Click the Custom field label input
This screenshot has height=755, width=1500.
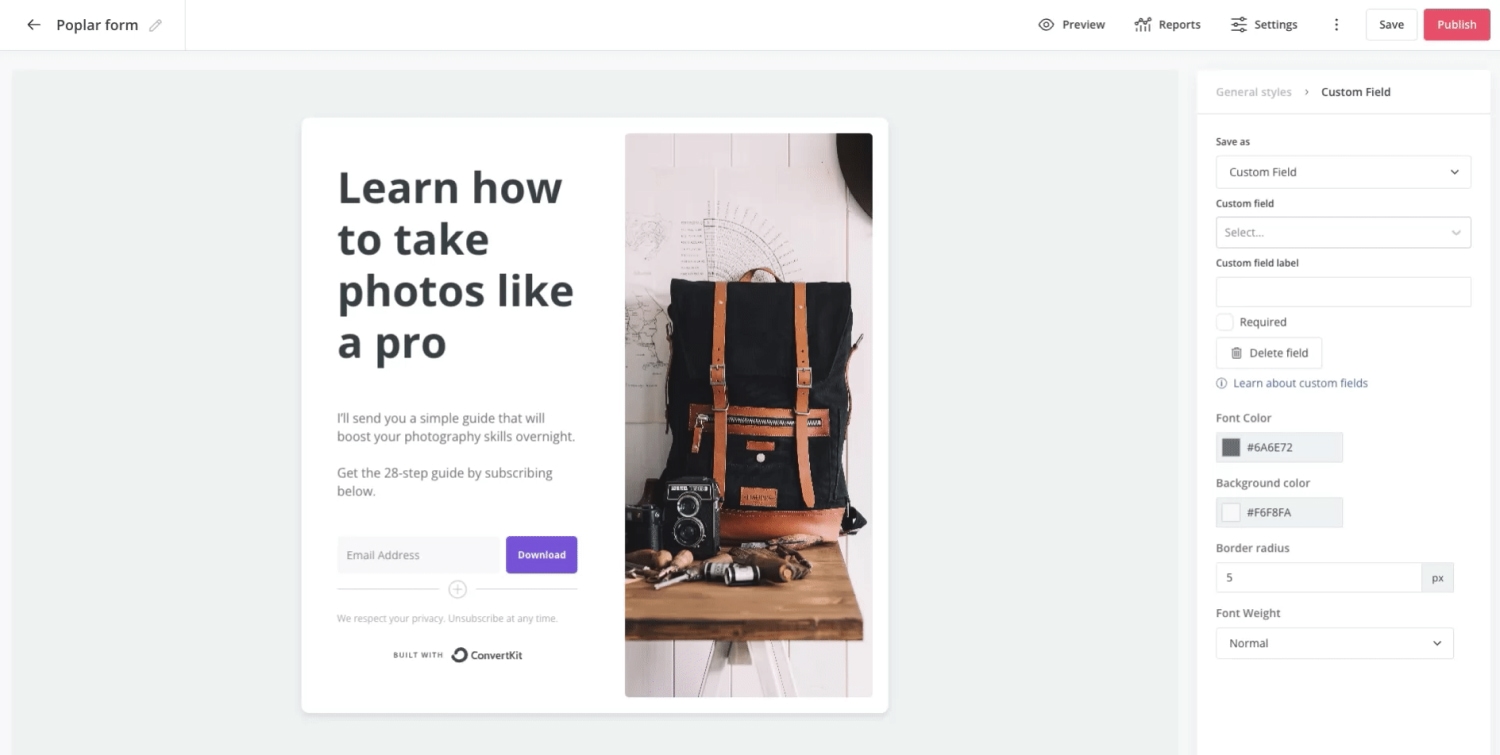[x=1343, y=292]
